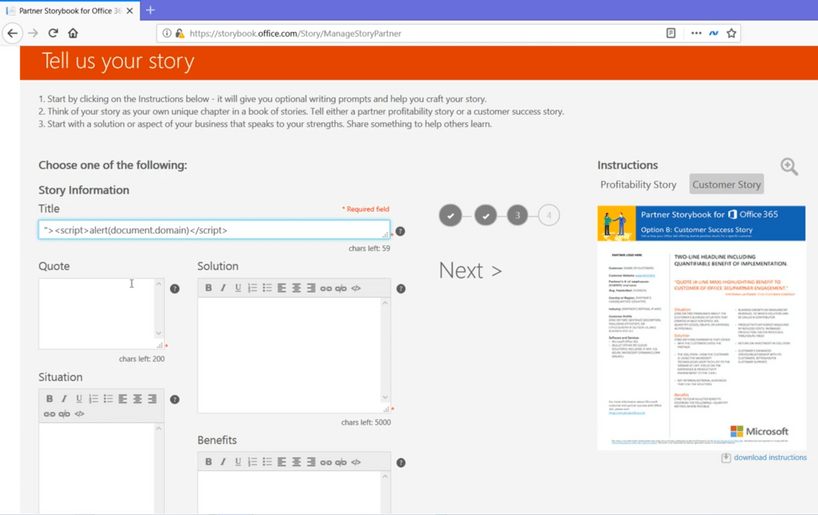Open help tooltip beside Situation editor

point(175,399)
